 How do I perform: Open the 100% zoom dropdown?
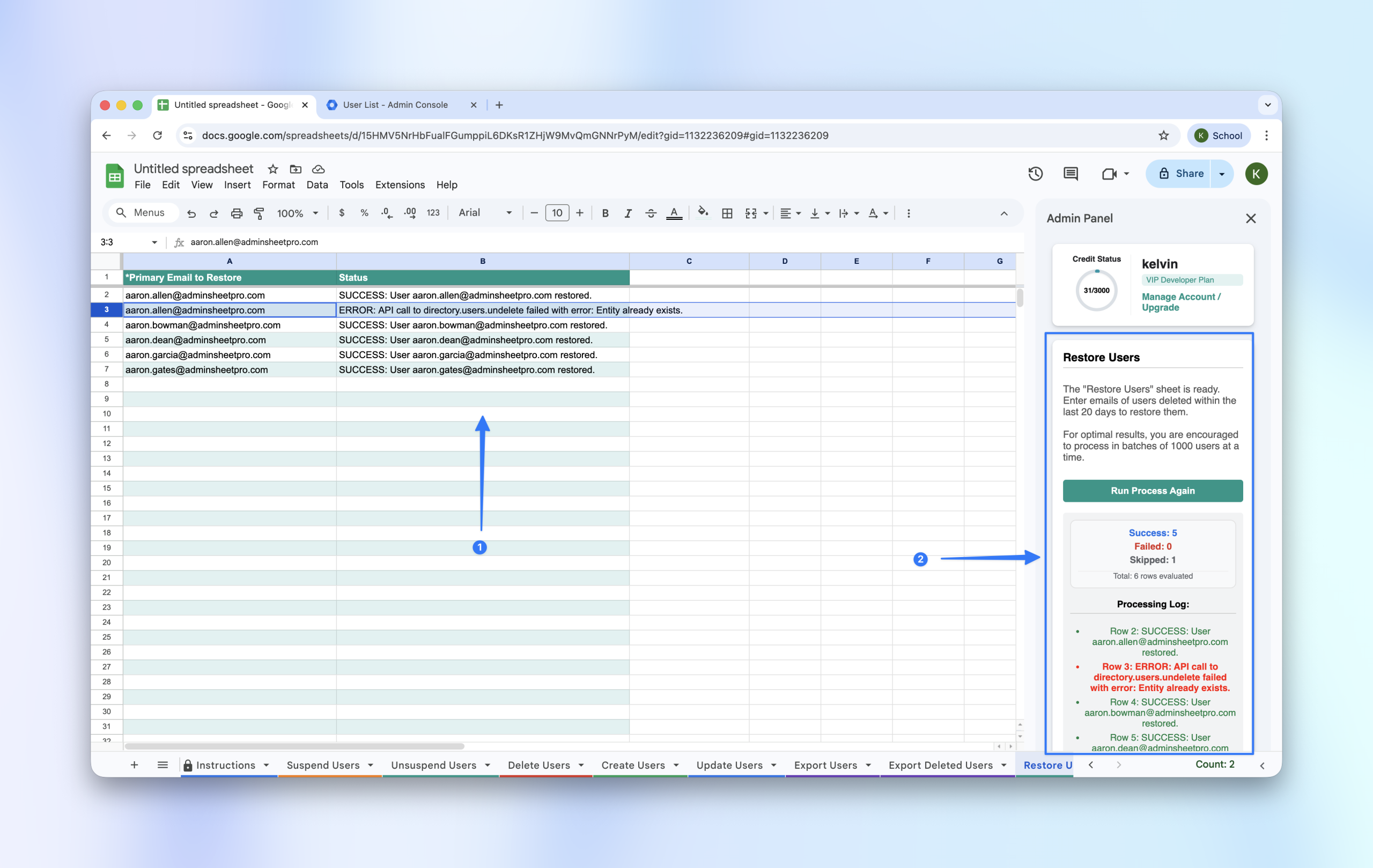click(297, 213)
